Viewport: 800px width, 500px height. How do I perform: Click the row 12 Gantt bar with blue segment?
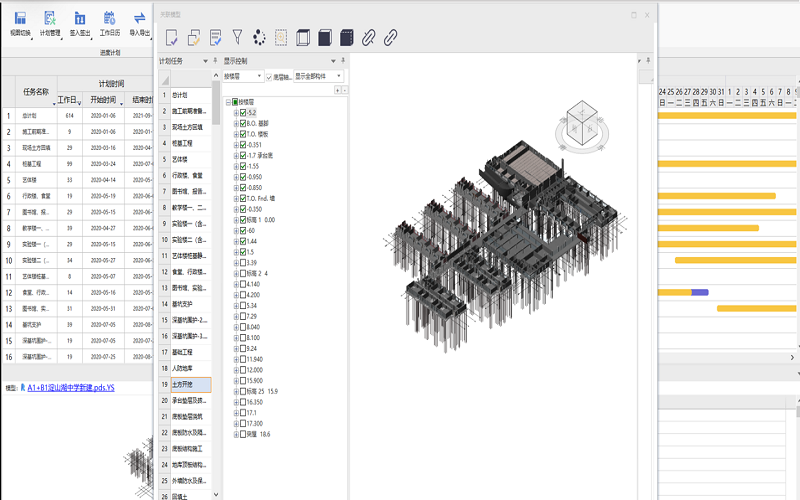tap(683, 292)
